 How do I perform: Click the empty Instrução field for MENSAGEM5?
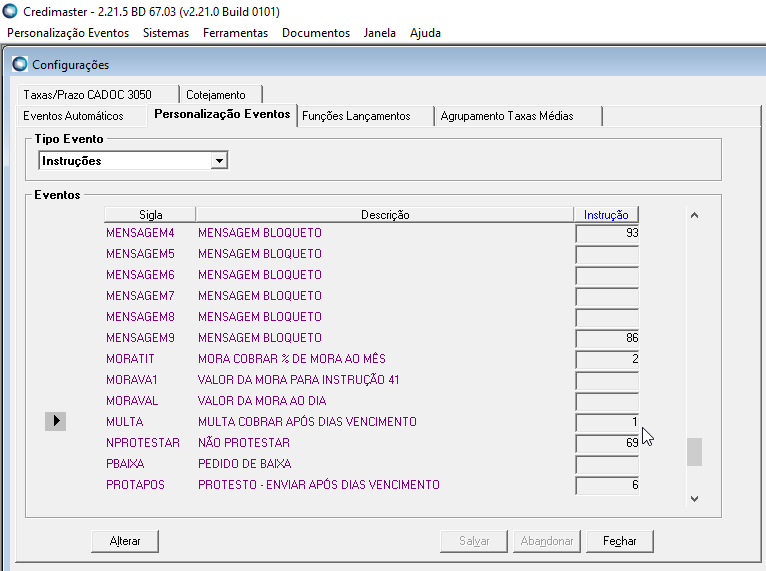point(607,254)
